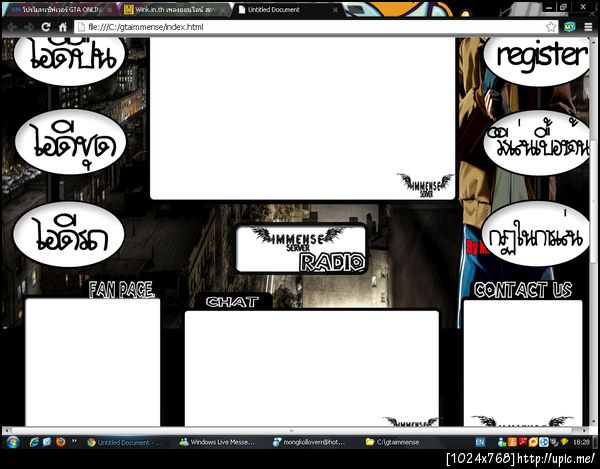Click the CHAT tab label
Screen dimensions: 600x469
[232, 302]
